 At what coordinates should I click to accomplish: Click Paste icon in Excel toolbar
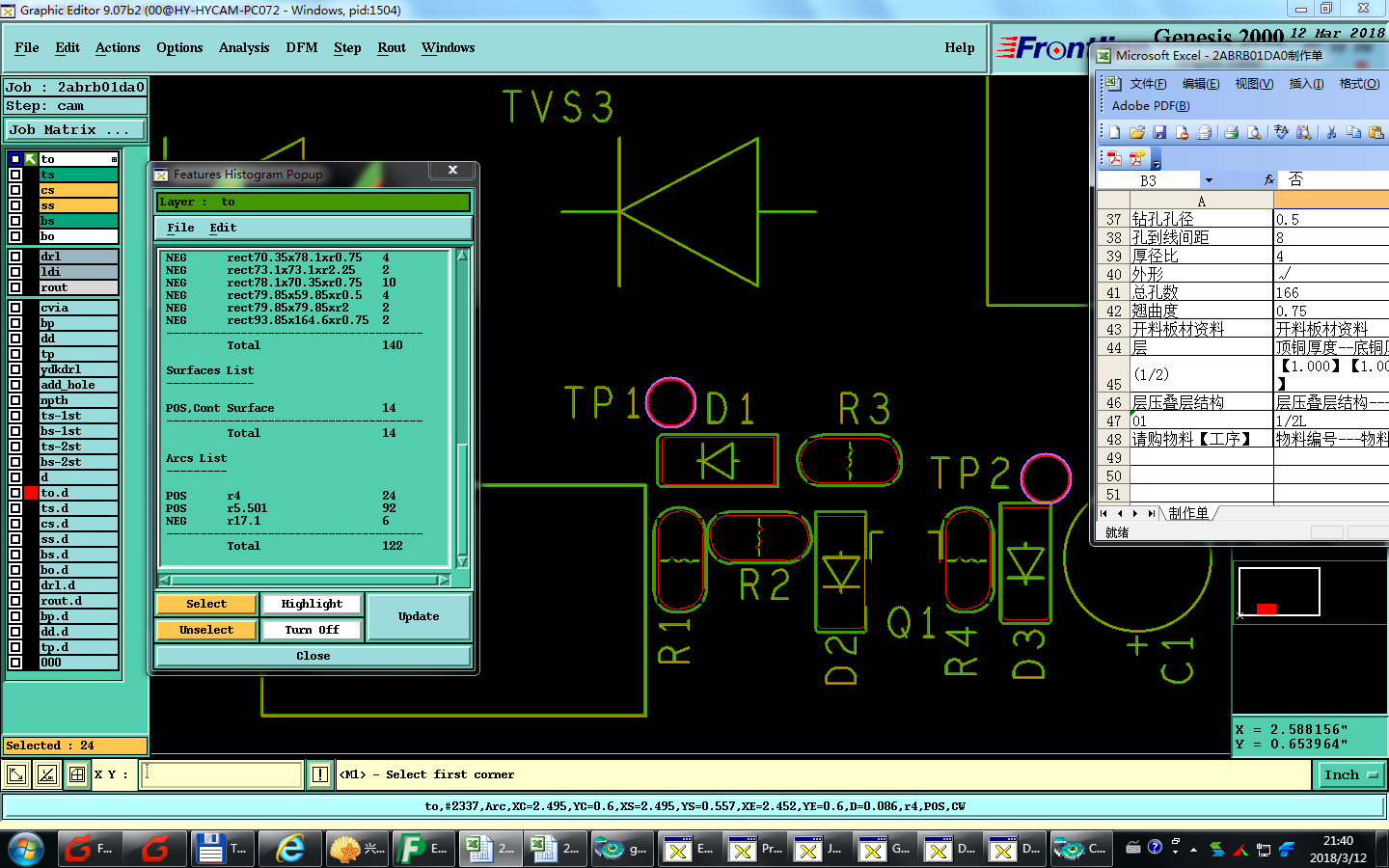pyautogui.click(x=1376, y=132)
